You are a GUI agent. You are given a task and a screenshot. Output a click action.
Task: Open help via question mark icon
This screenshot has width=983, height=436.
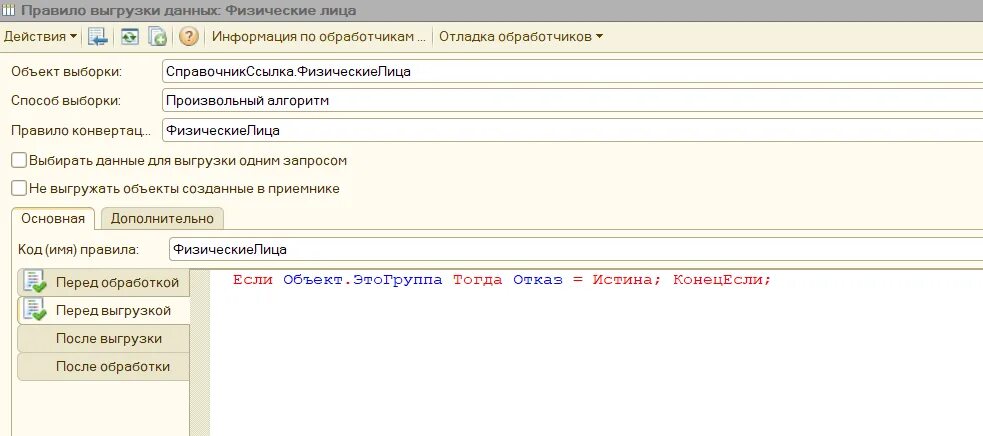click(x=188, y=36)
